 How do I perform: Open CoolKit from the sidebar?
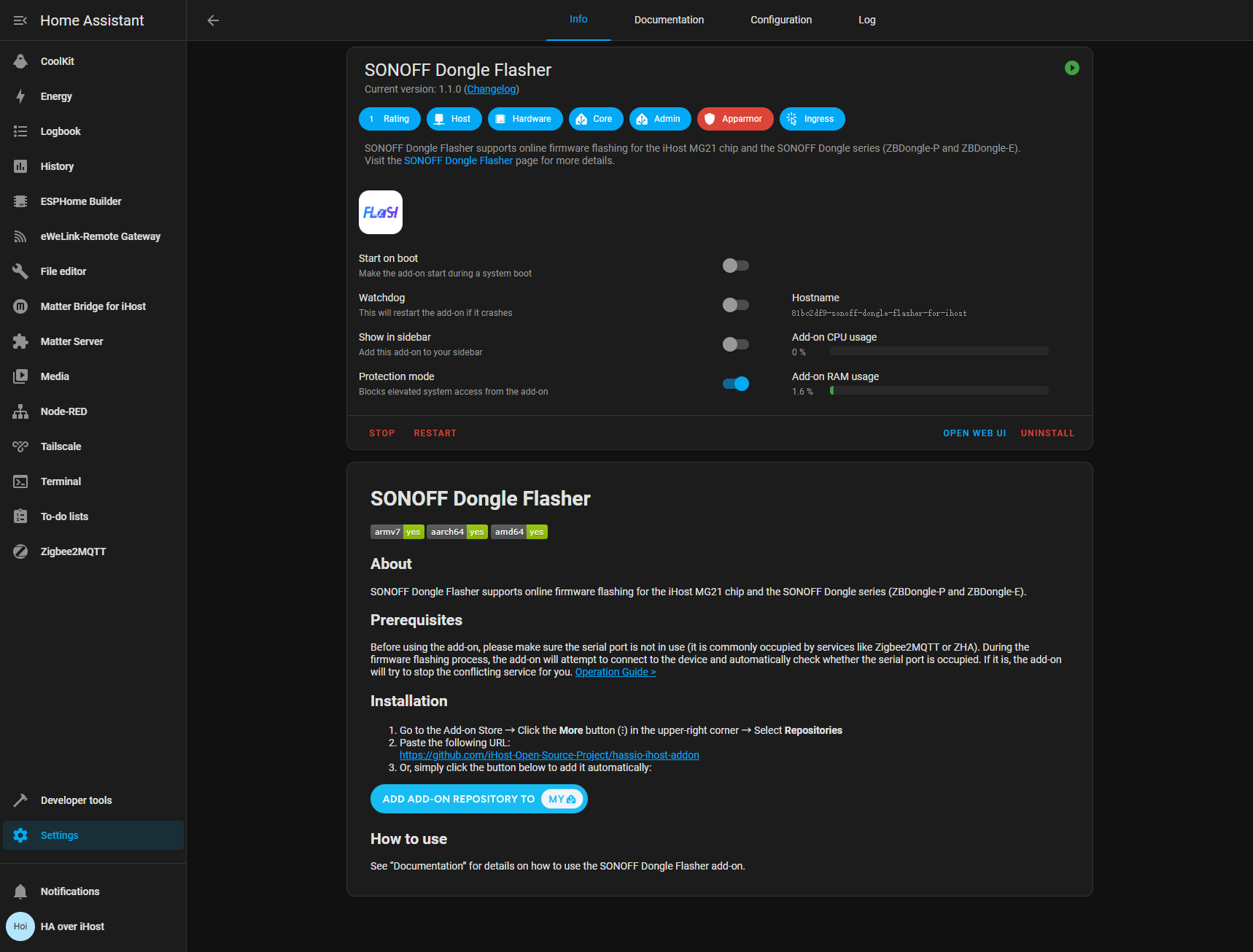[93, 61]
